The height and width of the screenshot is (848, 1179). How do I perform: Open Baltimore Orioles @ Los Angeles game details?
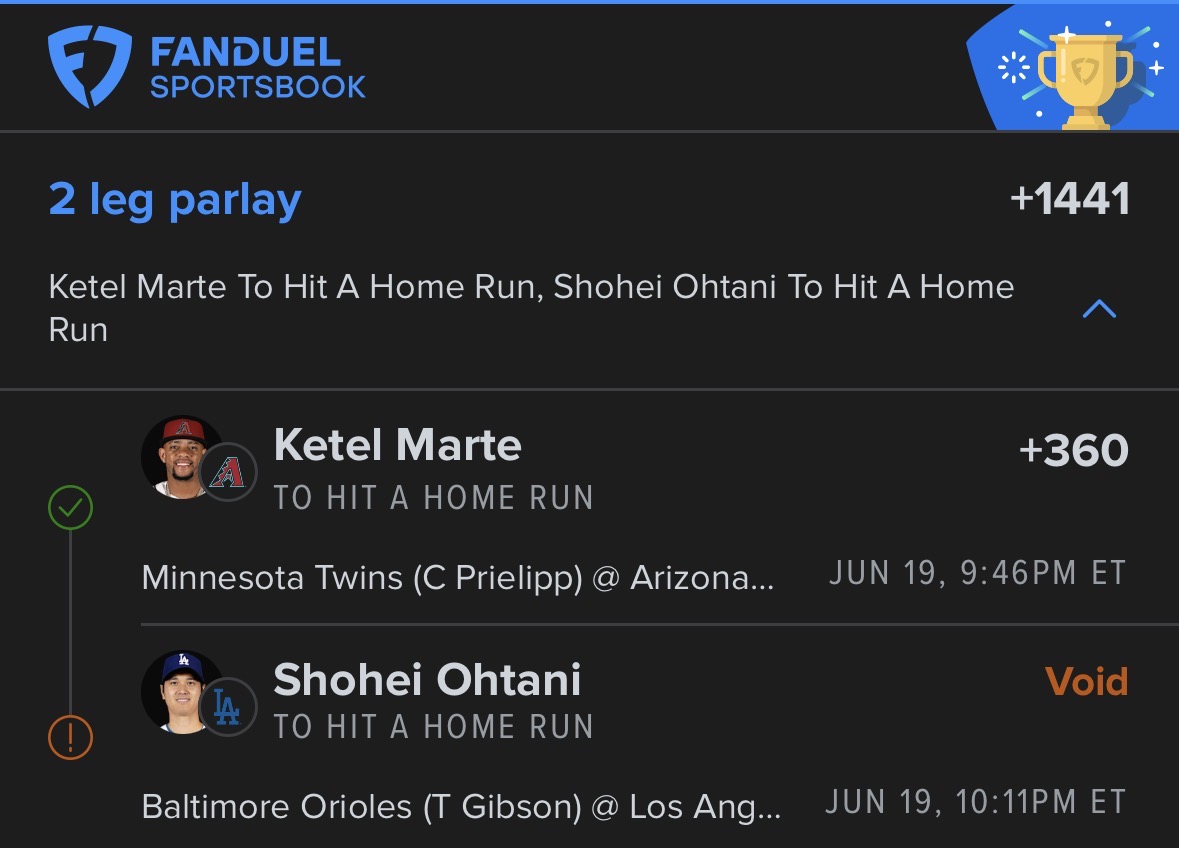[x=461, y=807]
